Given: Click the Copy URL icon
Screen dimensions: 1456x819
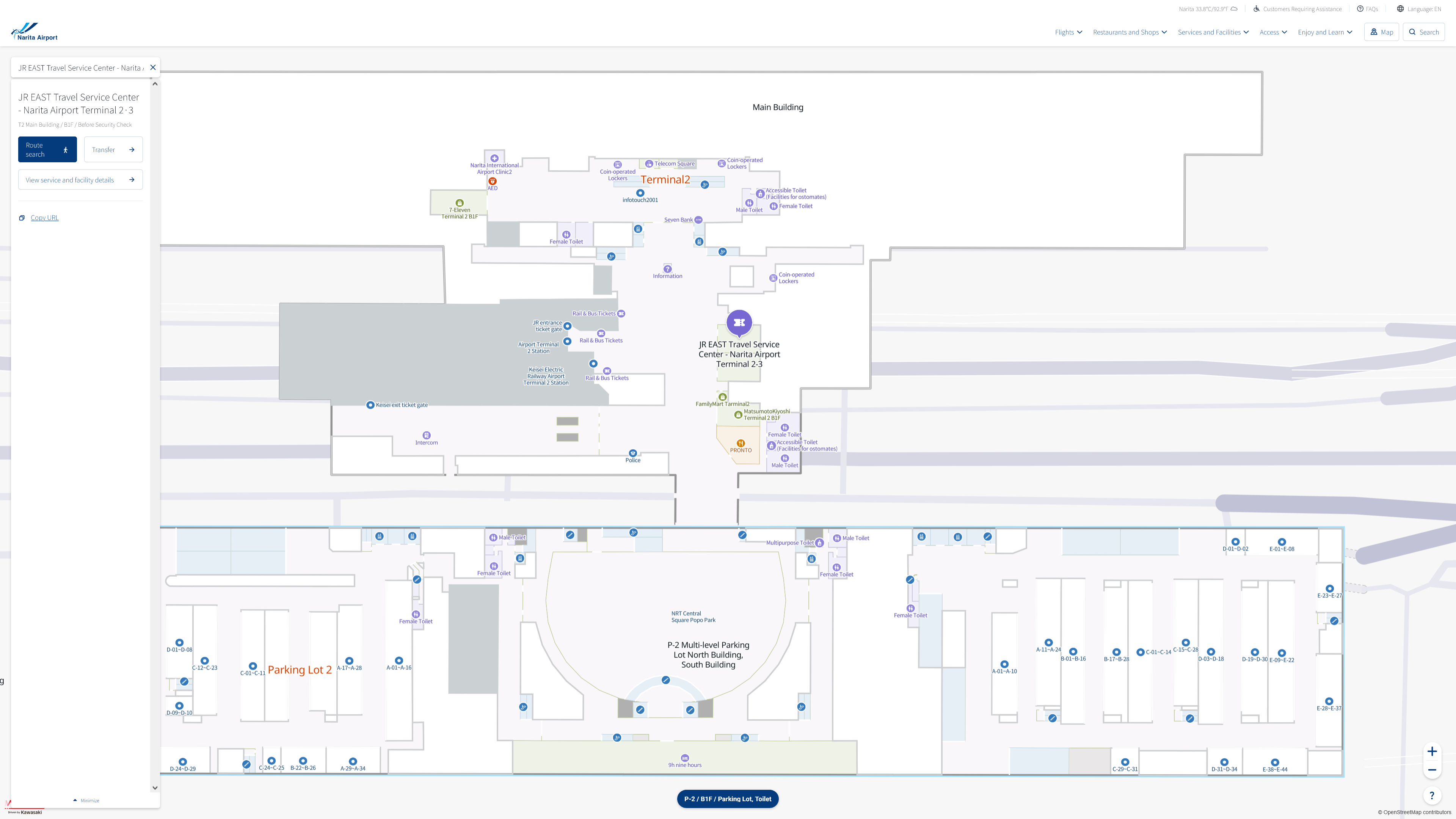Looking at the screenshot, I should click(x=22, y=218).
